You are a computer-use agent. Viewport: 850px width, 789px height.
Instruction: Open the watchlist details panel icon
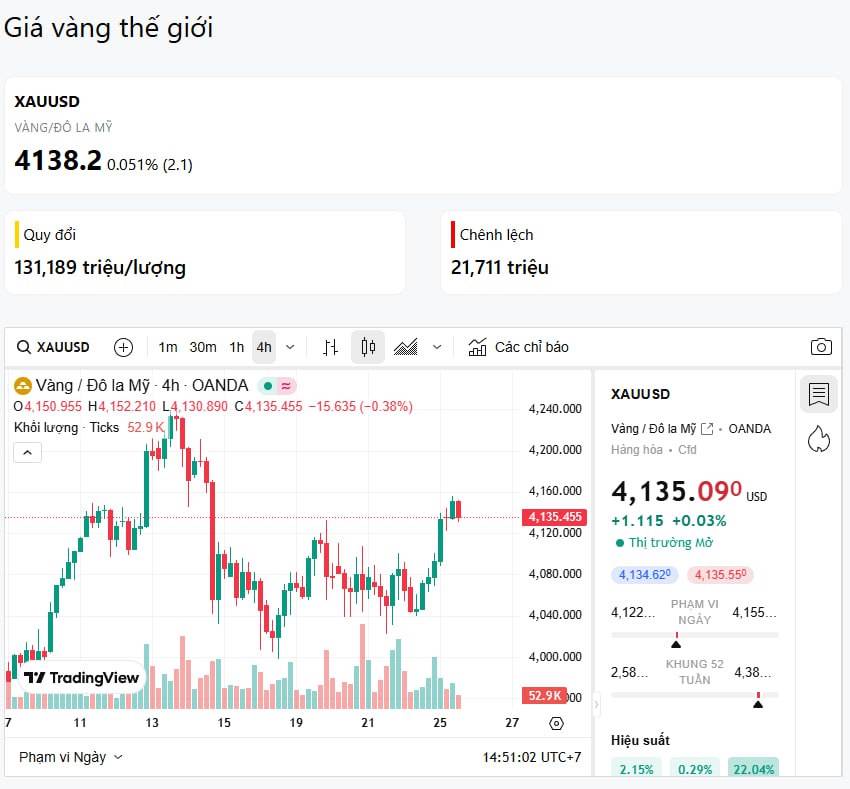819,394
